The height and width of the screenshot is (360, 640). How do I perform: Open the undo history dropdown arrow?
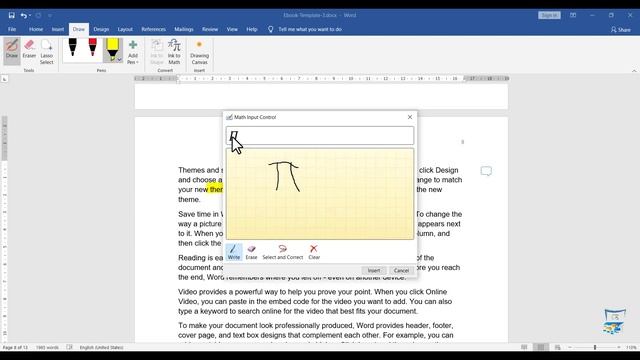coord(30,16)
